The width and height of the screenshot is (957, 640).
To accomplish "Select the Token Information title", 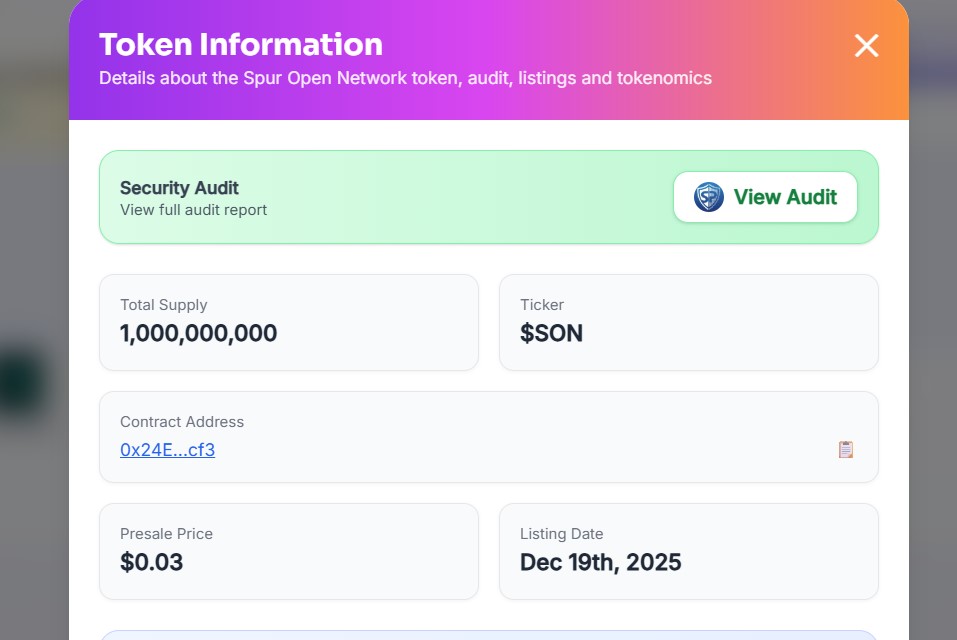I will (x=240, y=44).
